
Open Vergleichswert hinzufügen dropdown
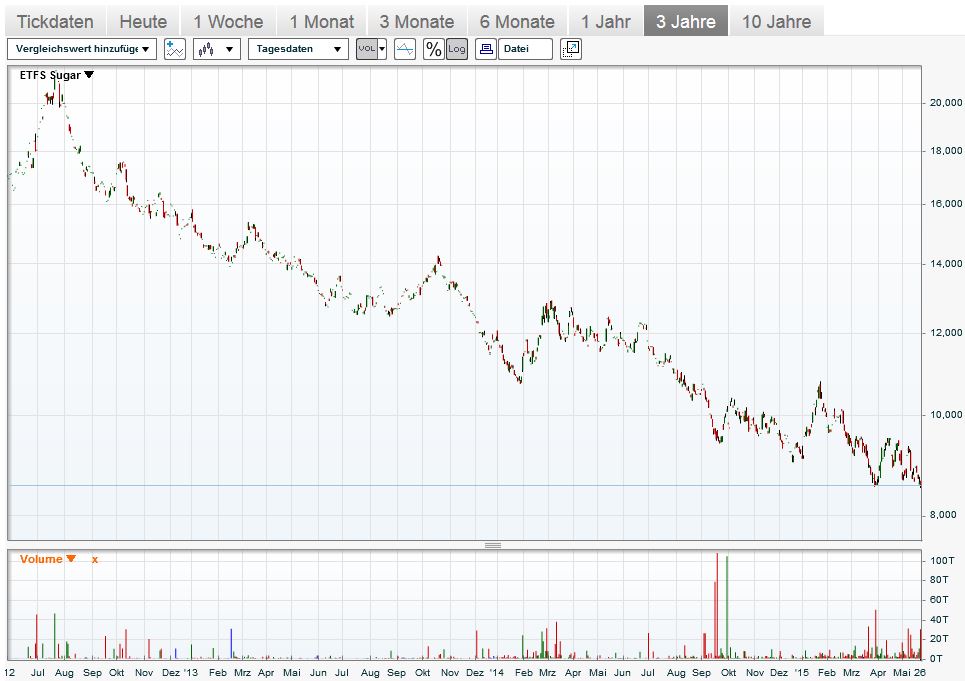coord(82,49)
